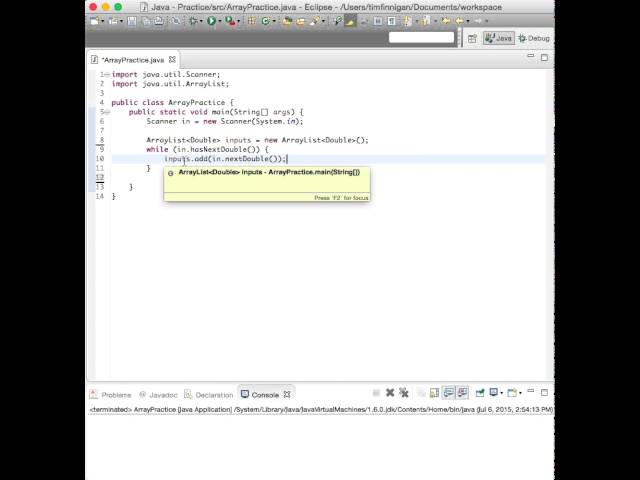The width and height of the screenshot is (640, 480).
Task: Open the Search dropdown arrow
Action: (x=323, y=21)
